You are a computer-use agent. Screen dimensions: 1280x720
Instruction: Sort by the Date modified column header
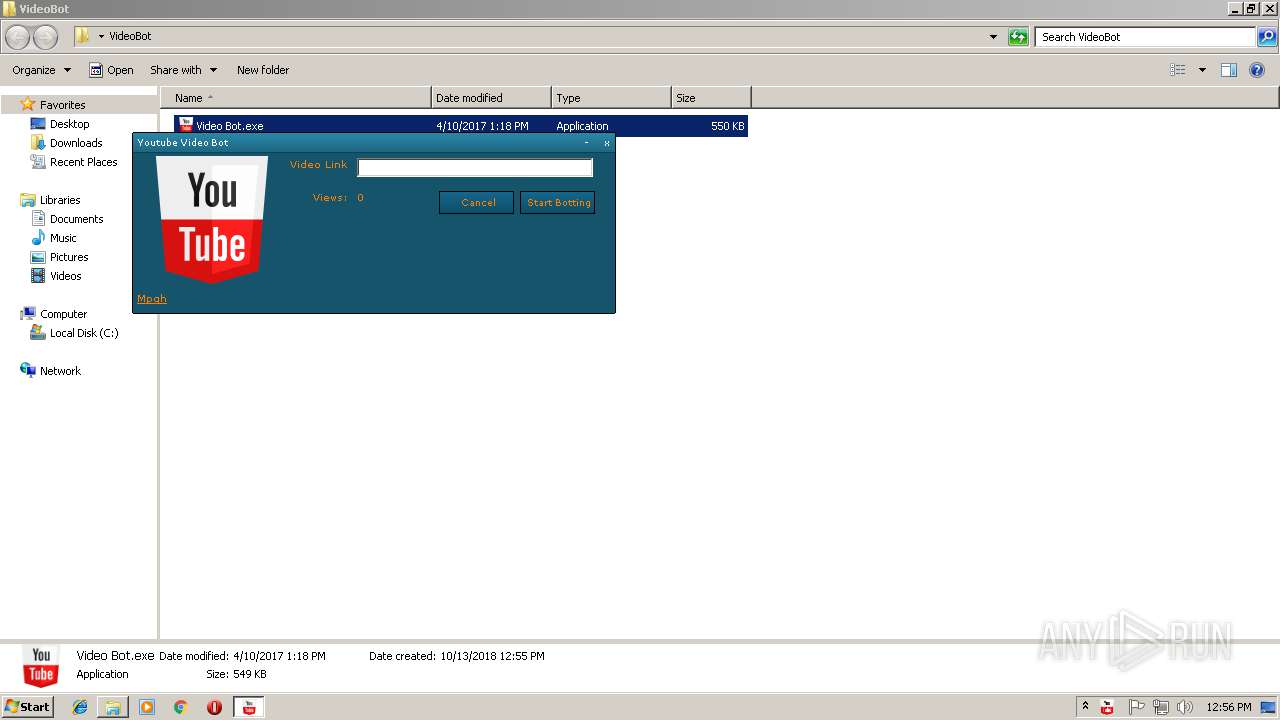(x=491, y=98)
